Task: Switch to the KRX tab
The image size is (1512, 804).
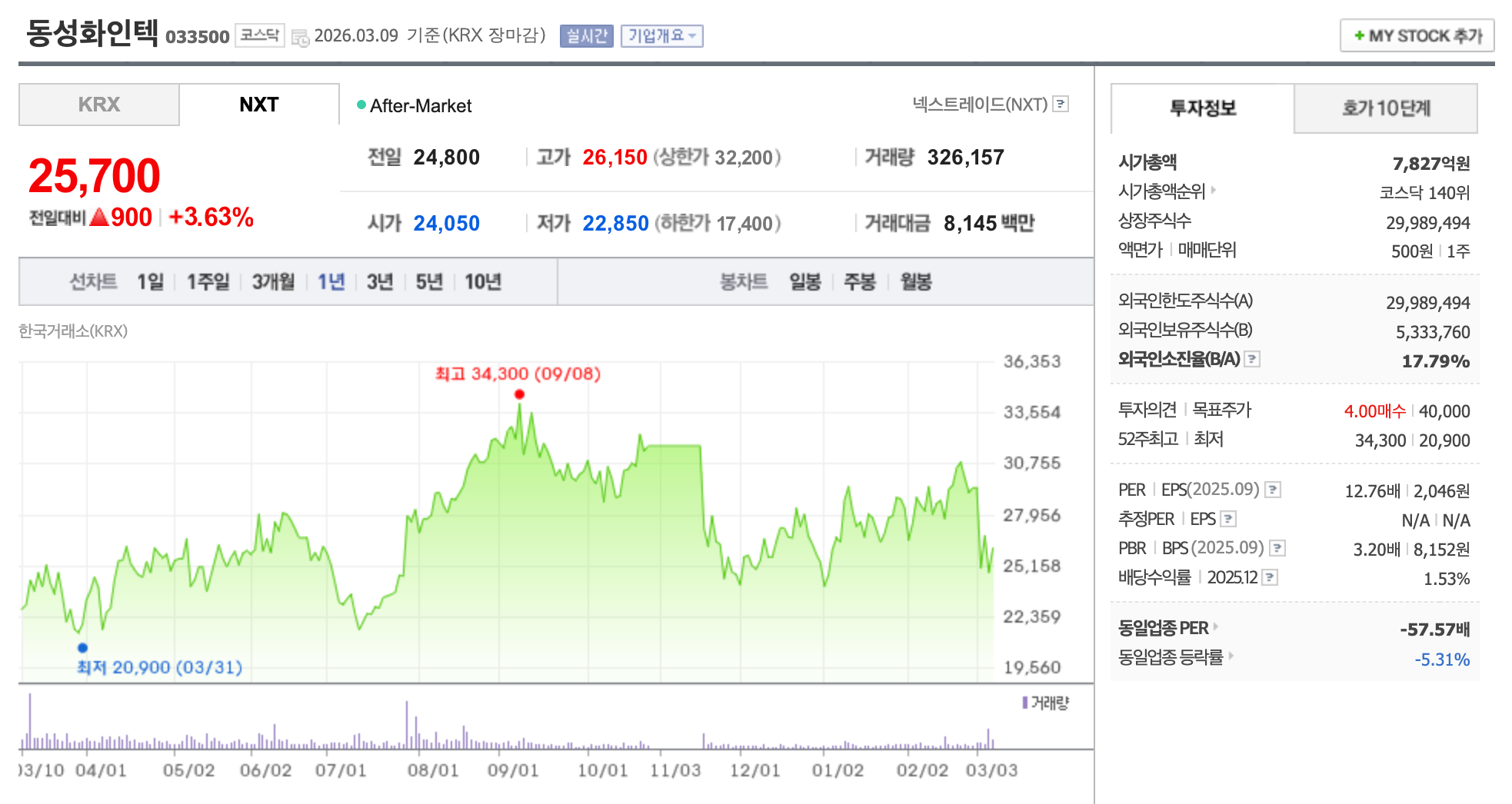Action: point(99,105)
